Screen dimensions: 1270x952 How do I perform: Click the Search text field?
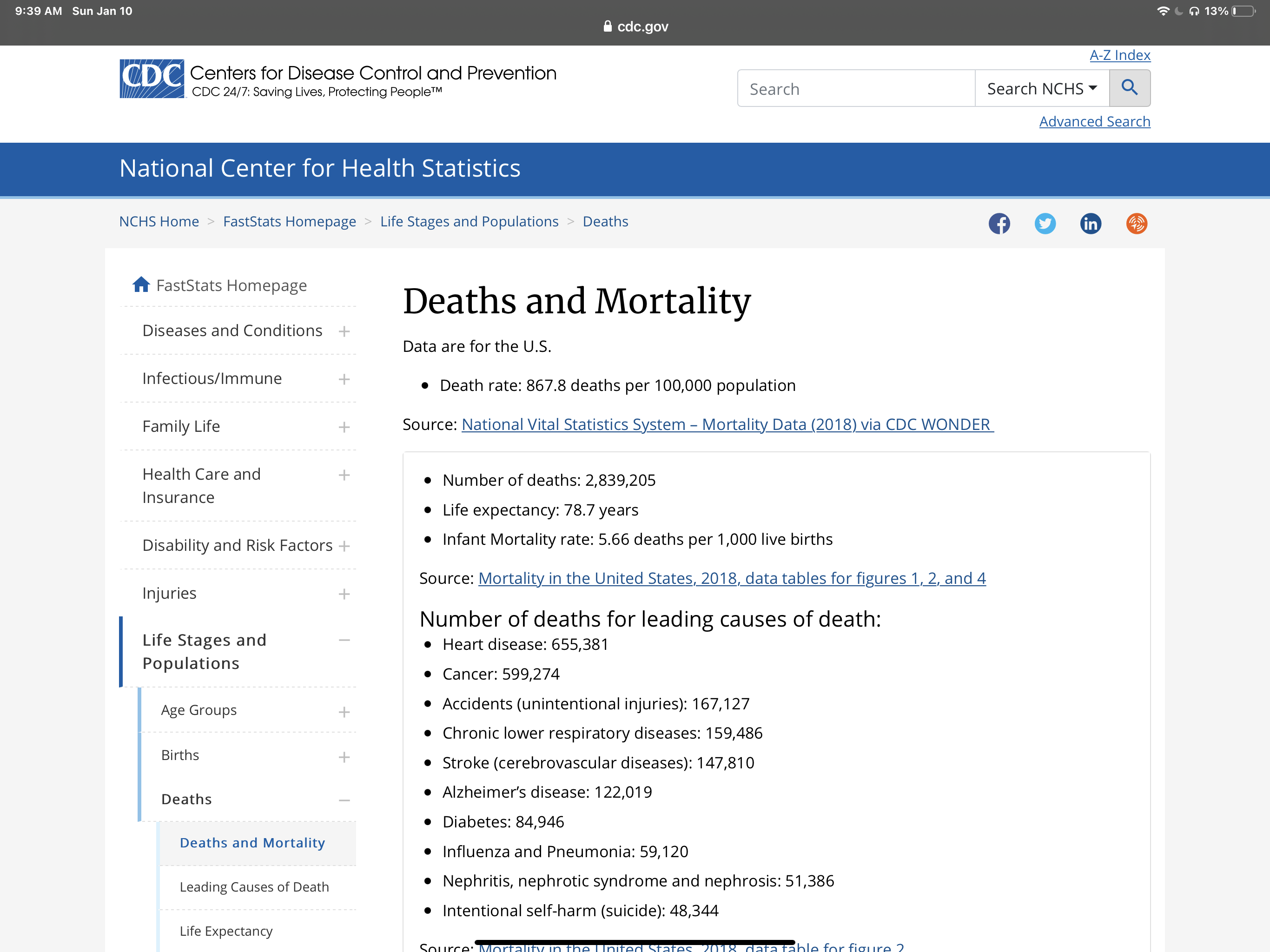[856, 88]
